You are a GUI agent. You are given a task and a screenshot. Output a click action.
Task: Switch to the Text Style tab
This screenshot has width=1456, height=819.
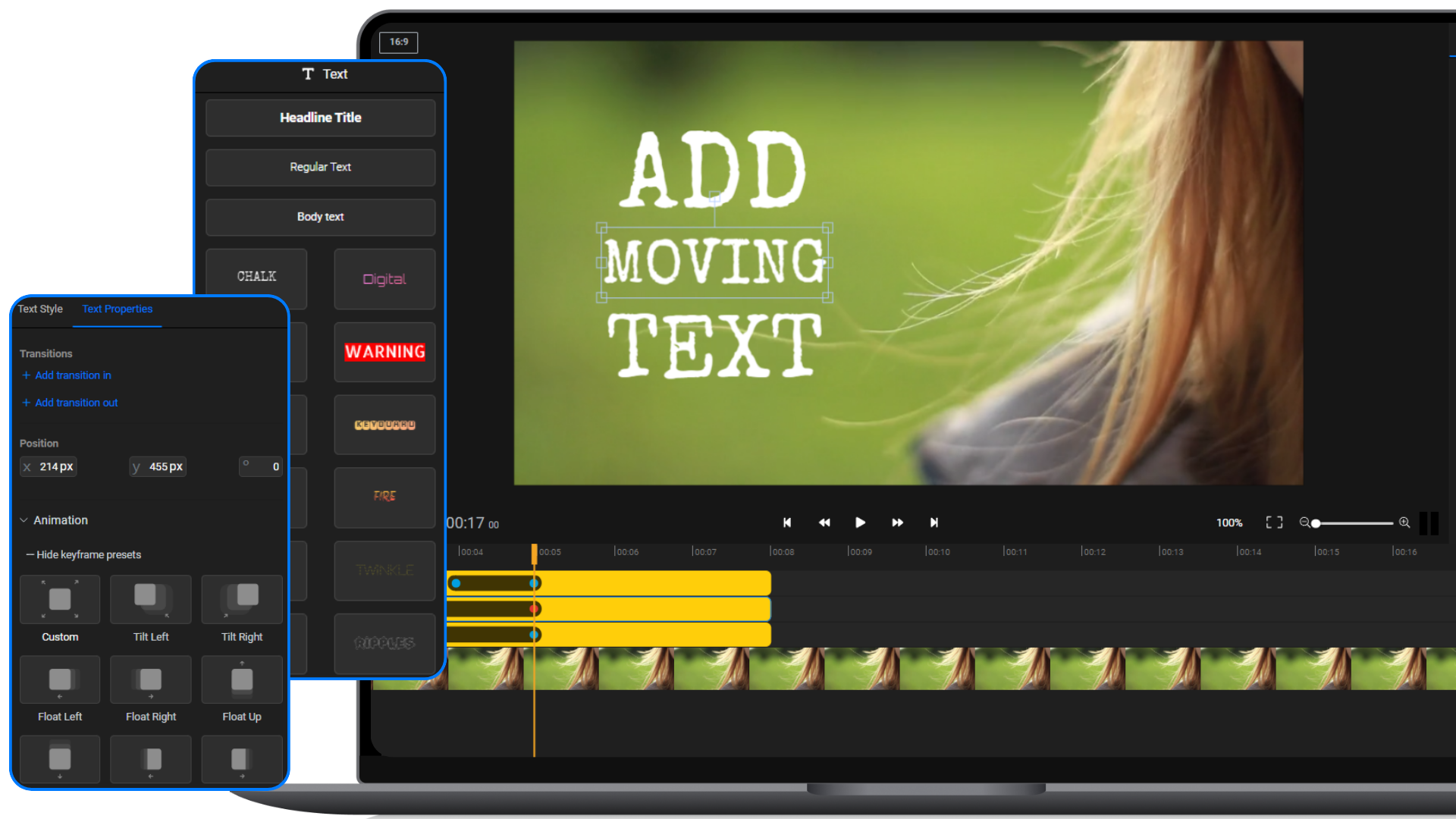pyautogui.click(x=40, y=309)
